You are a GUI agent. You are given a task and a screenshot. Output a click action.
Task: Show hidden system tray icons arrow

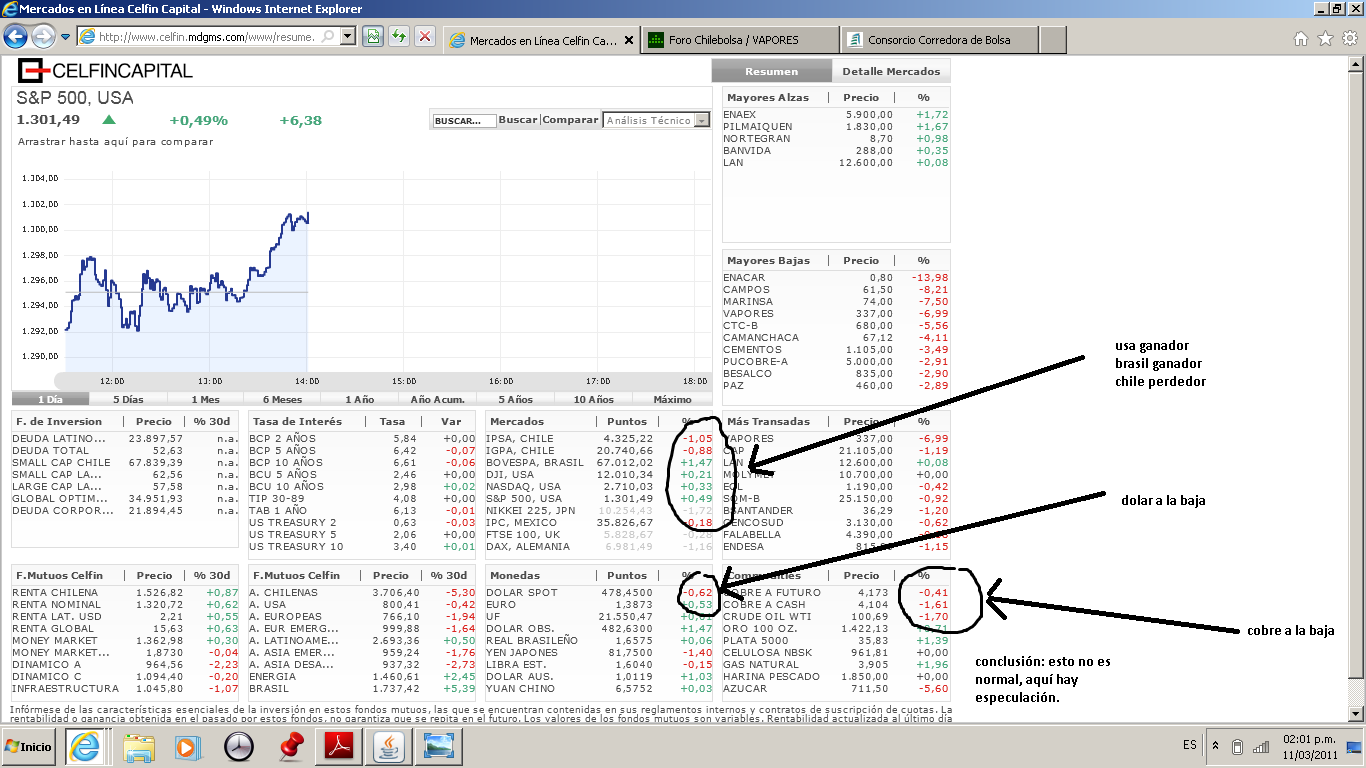(x=1216, y=746)
